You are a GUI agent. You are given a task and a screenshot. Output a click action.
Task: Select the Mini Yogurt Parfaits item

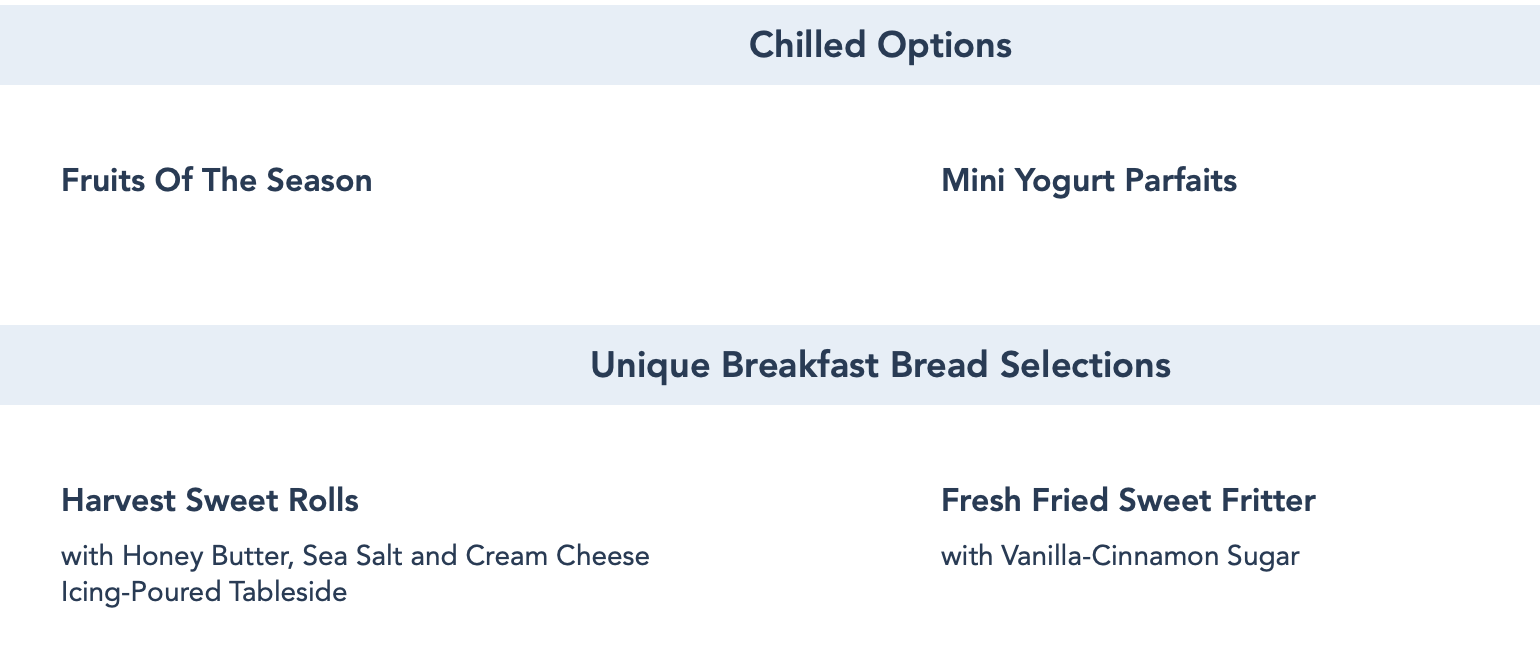1089,181
